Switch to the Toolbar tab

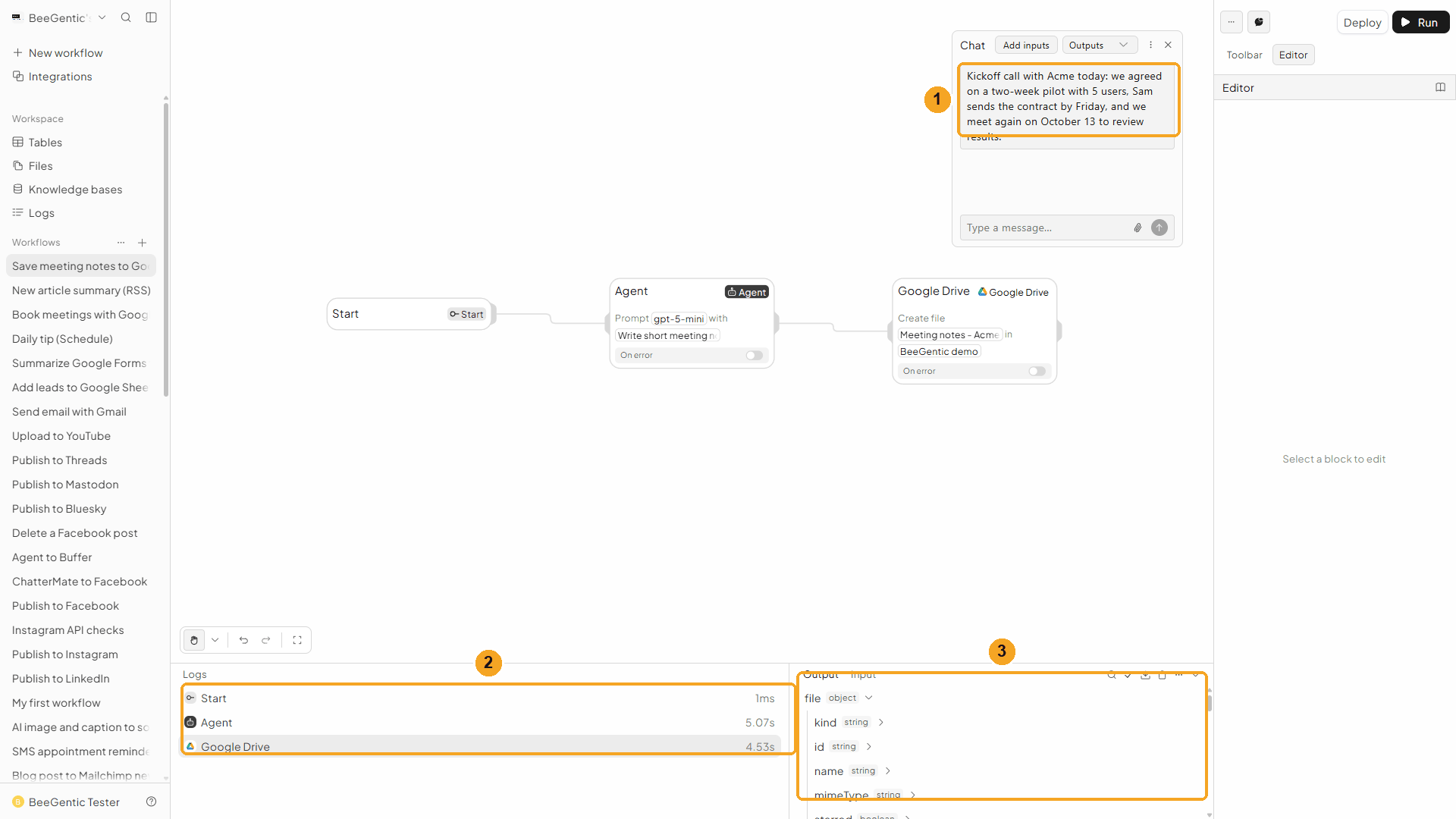tap(1244, 55)
